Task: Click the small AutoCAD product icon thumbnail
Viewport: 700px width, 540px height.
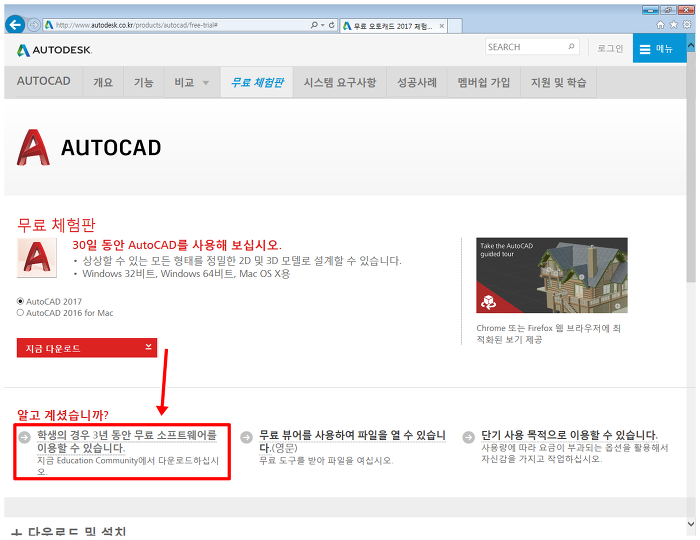Action: click(x=37, y=258)
